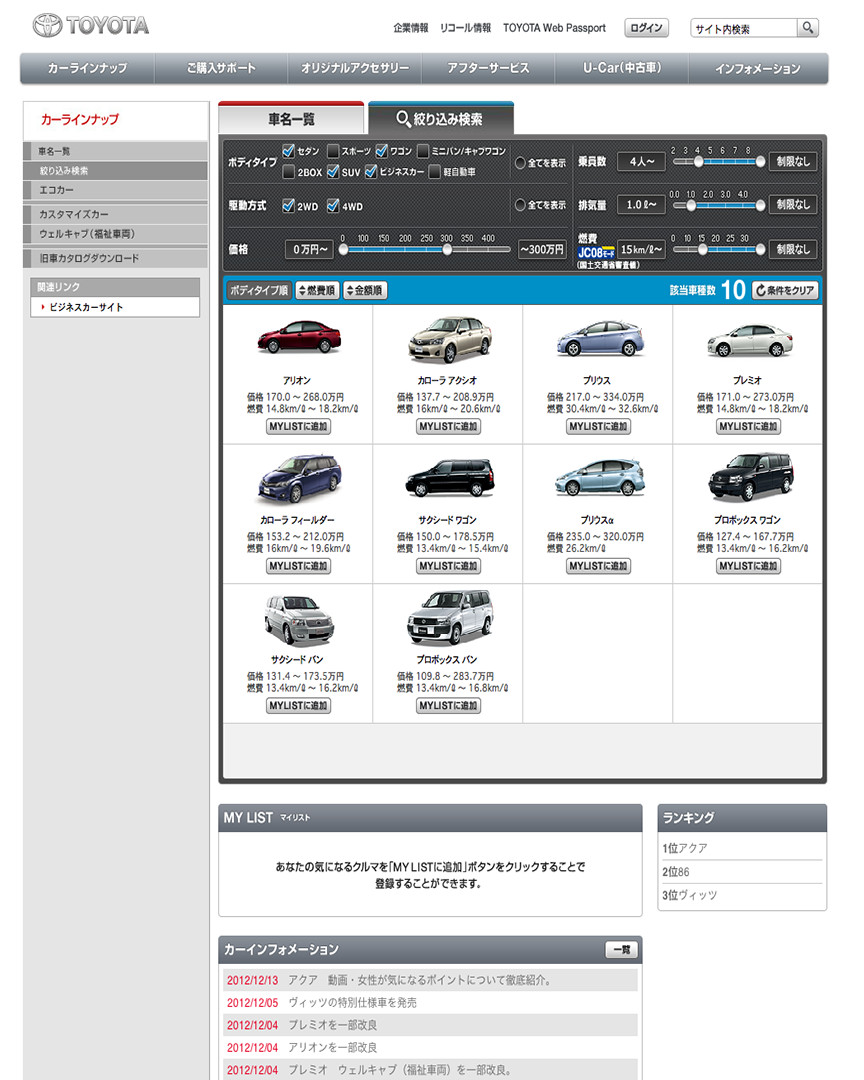Image resolution: width=864 pixels, height=1080 pixels.
Task: Open the 0万円〜 minimum price box
Action: coord(310,249)
